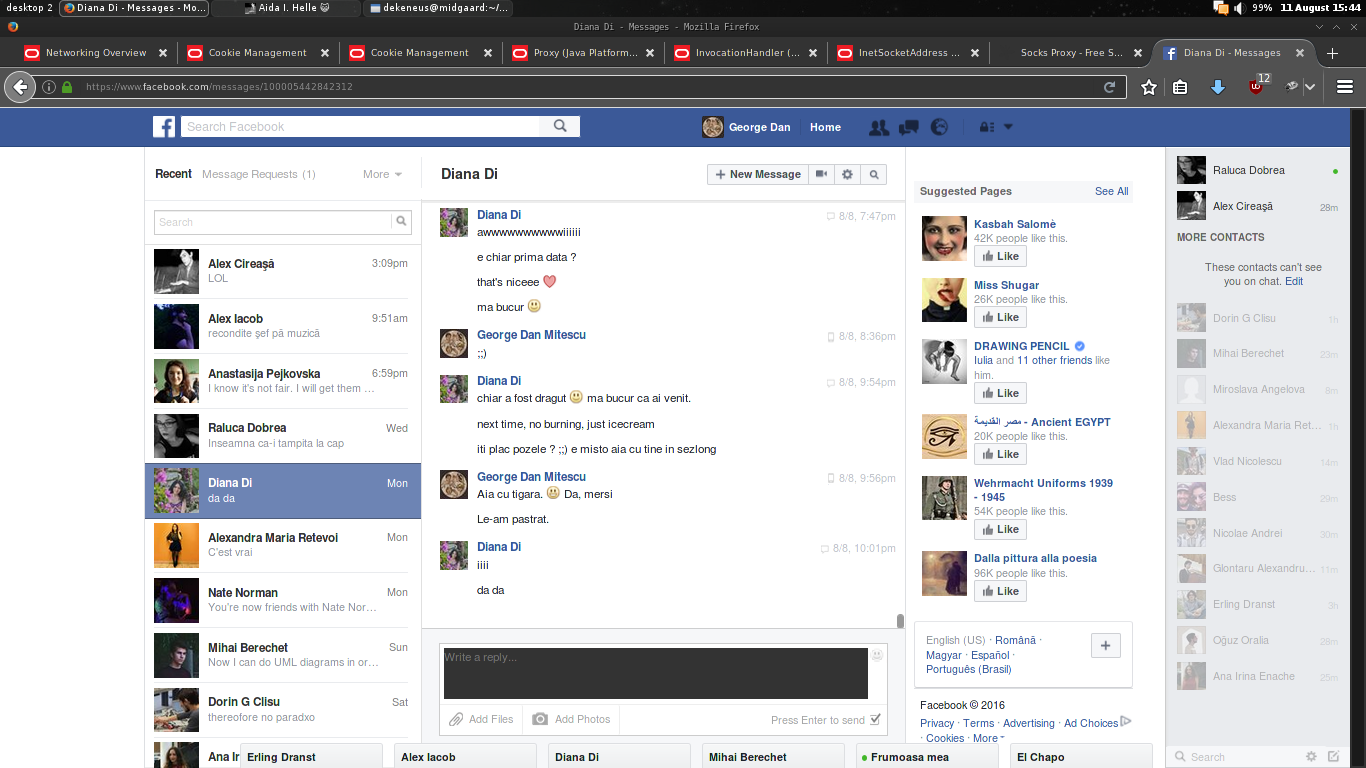Screen dimensions: 1366x768
Task: Open the Frumoasa mea chat tab
Action: tap(929, 757)
